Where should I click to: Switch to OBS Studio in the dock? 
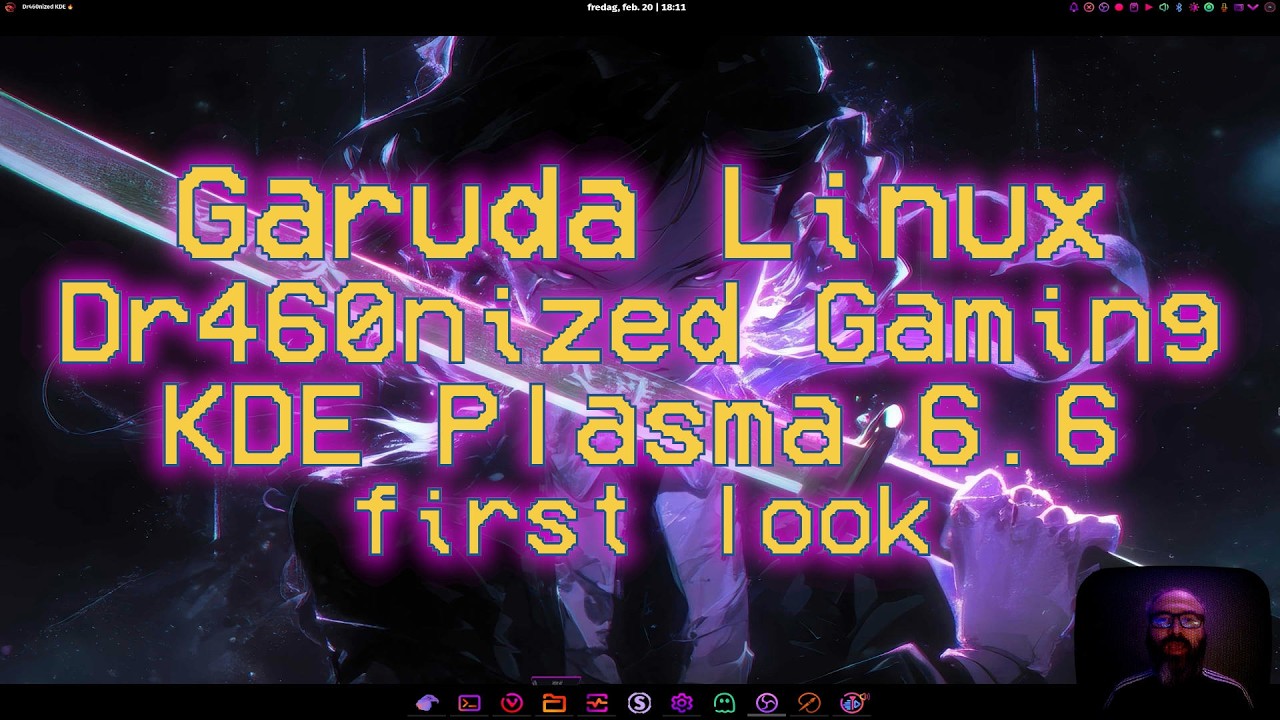click(x=767, y=703)
